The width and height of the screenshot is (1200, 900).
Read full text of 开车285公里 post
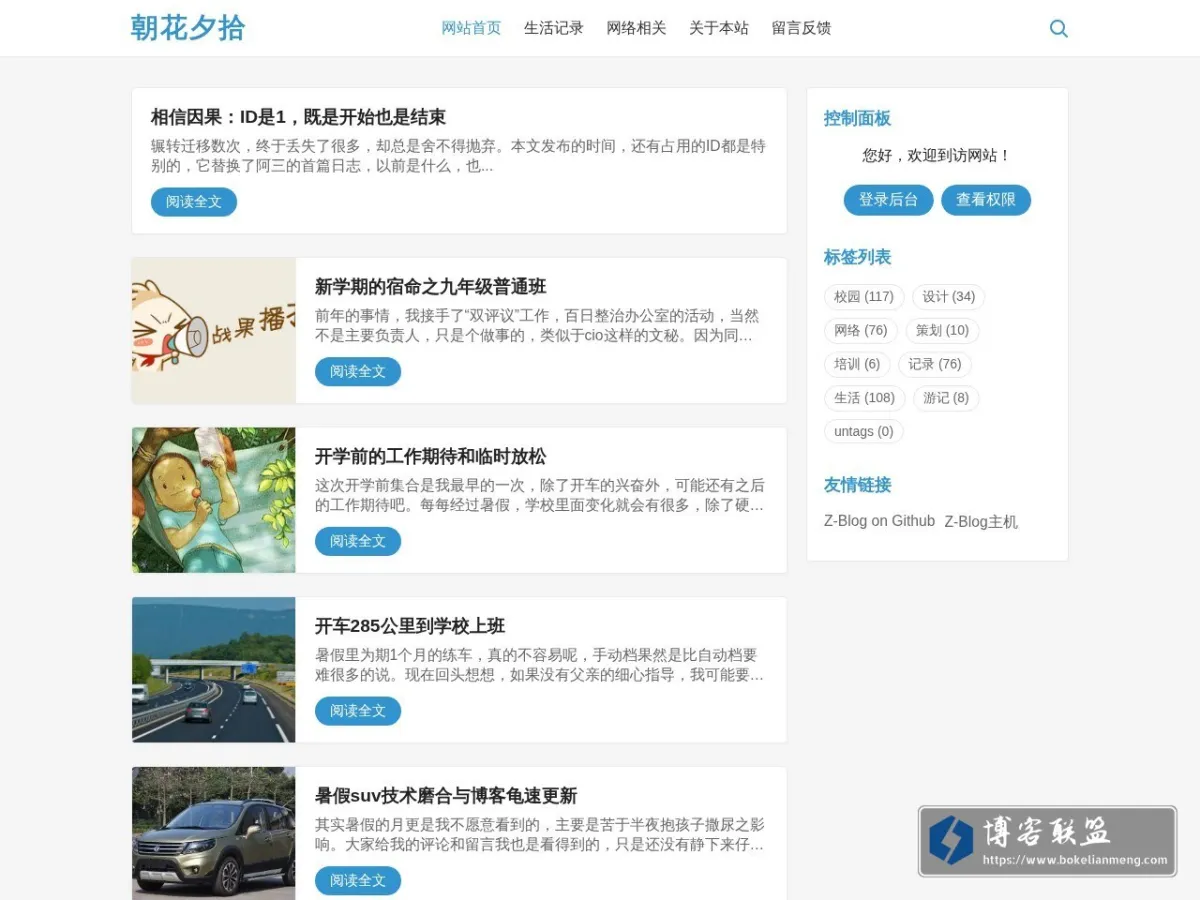tap(358, 712)
